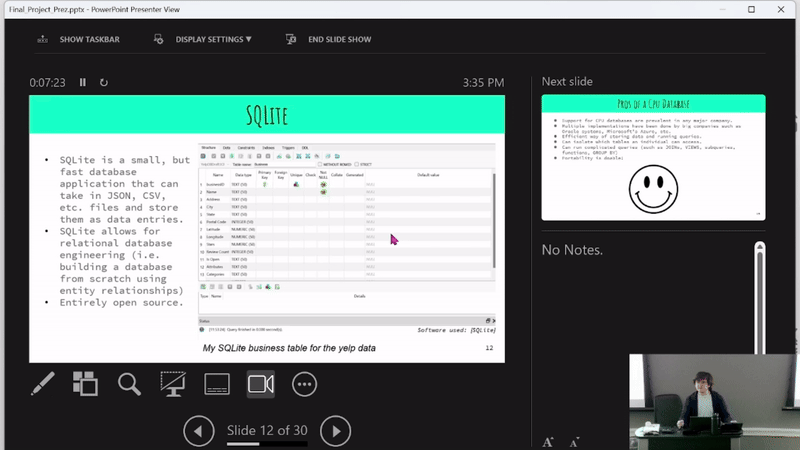Toggle subtitles on or off
The width and height of the screenshot is (800, 450).
coord(217,384)
